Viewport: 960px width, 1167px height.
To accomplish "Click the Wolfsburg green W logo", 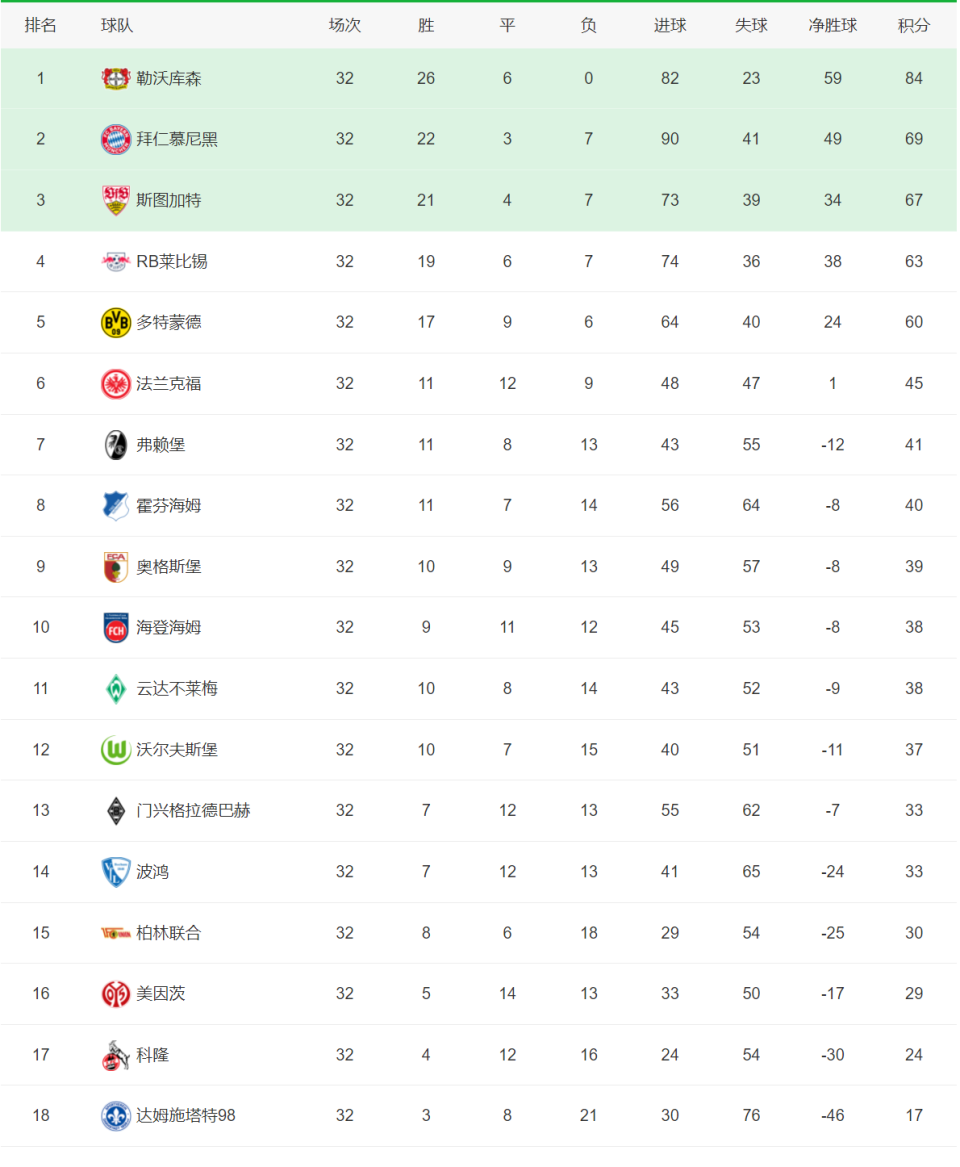I will [x=116, y=749].
